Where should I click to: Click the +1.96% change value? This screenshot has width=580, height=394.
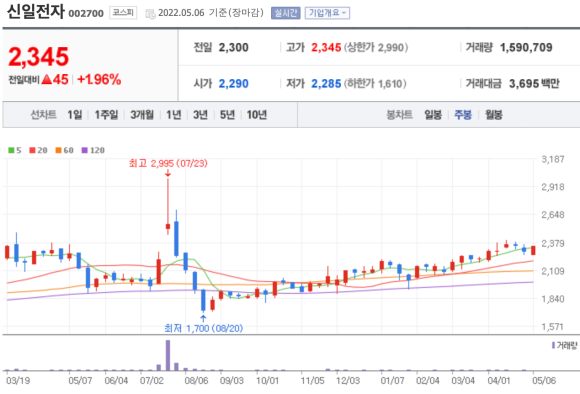[x=99, y=80]
